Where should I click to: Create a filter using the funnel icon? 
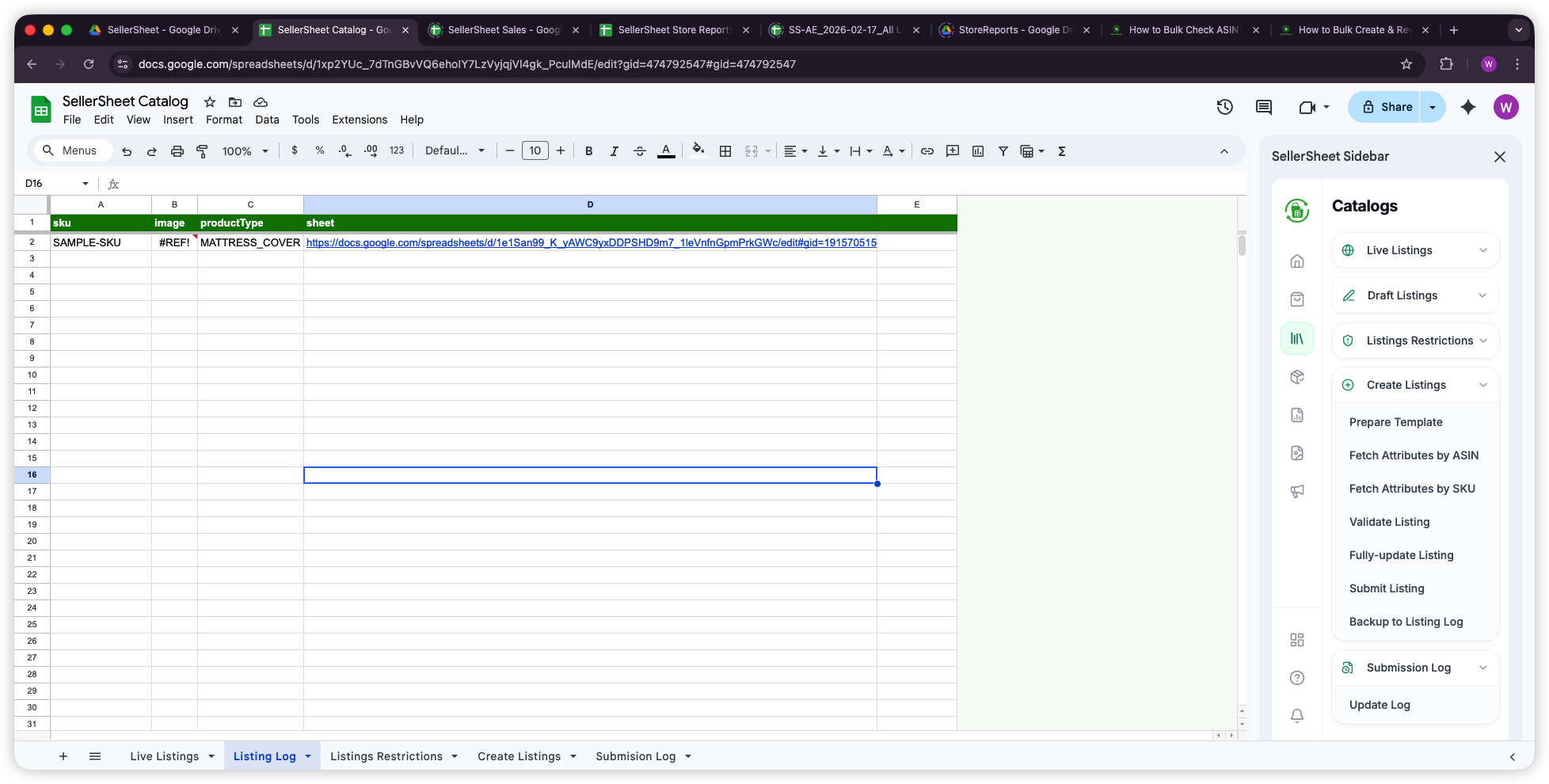click(1003, 150)
